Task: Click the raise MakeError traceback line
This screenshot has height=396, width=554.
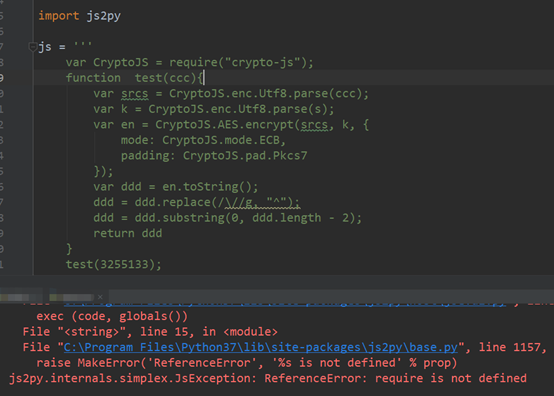Action: 247,363
